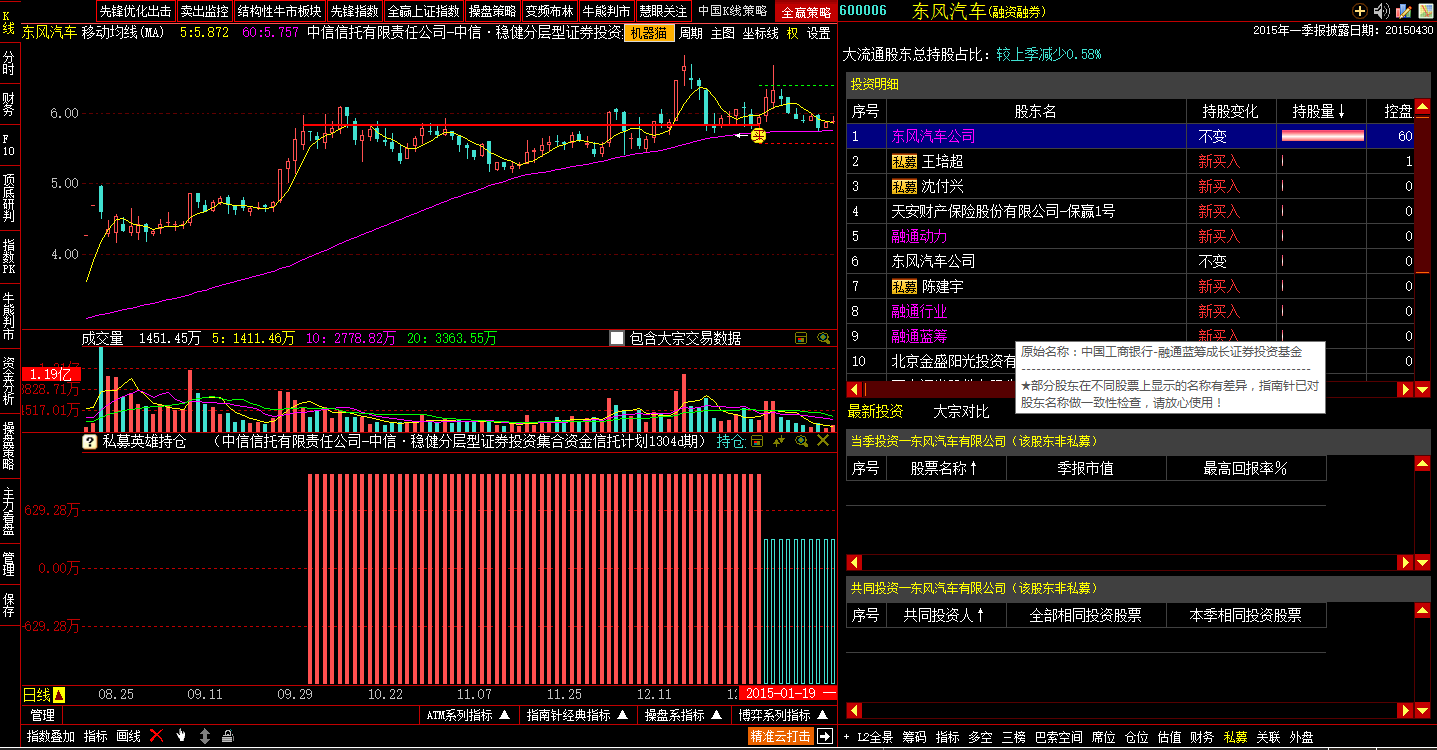Viewport: 1437px width, 750px height.
Task: Click 持股量 bar for 东风汽车公司
Action: click(x=1322, y=136)
